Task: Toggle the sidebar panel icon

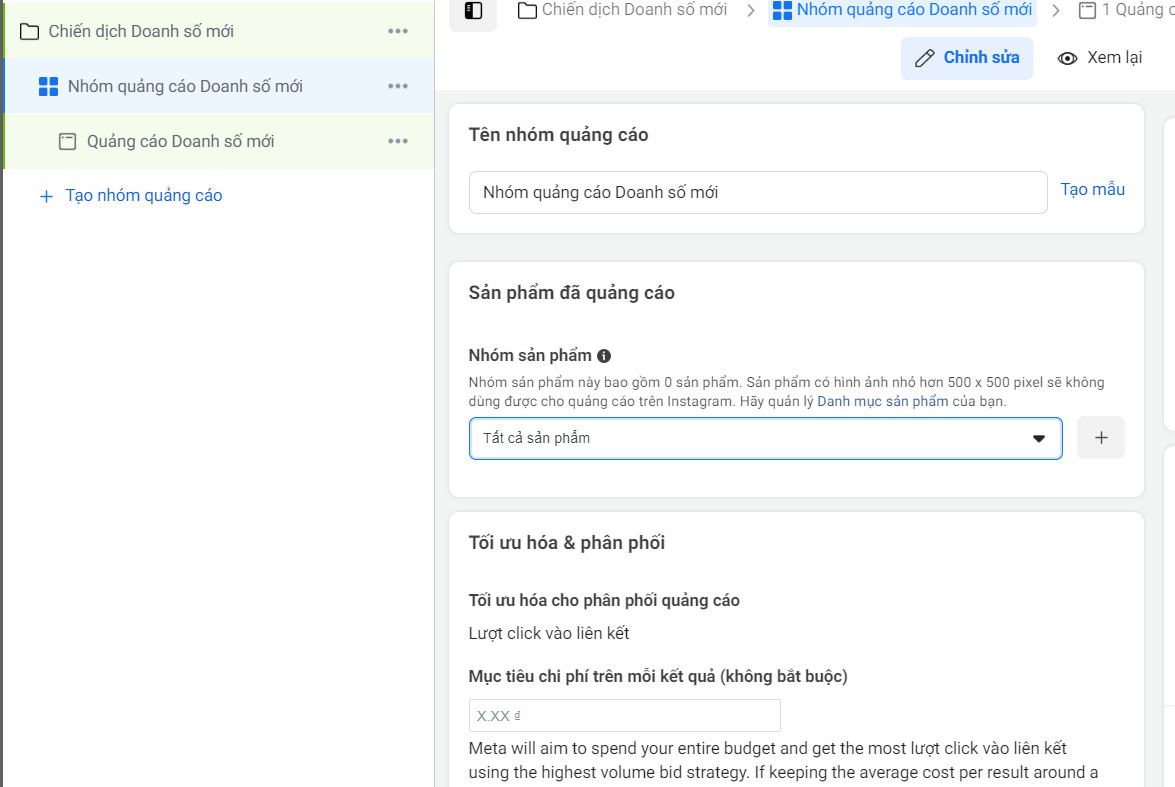Action: pos(473,10)
